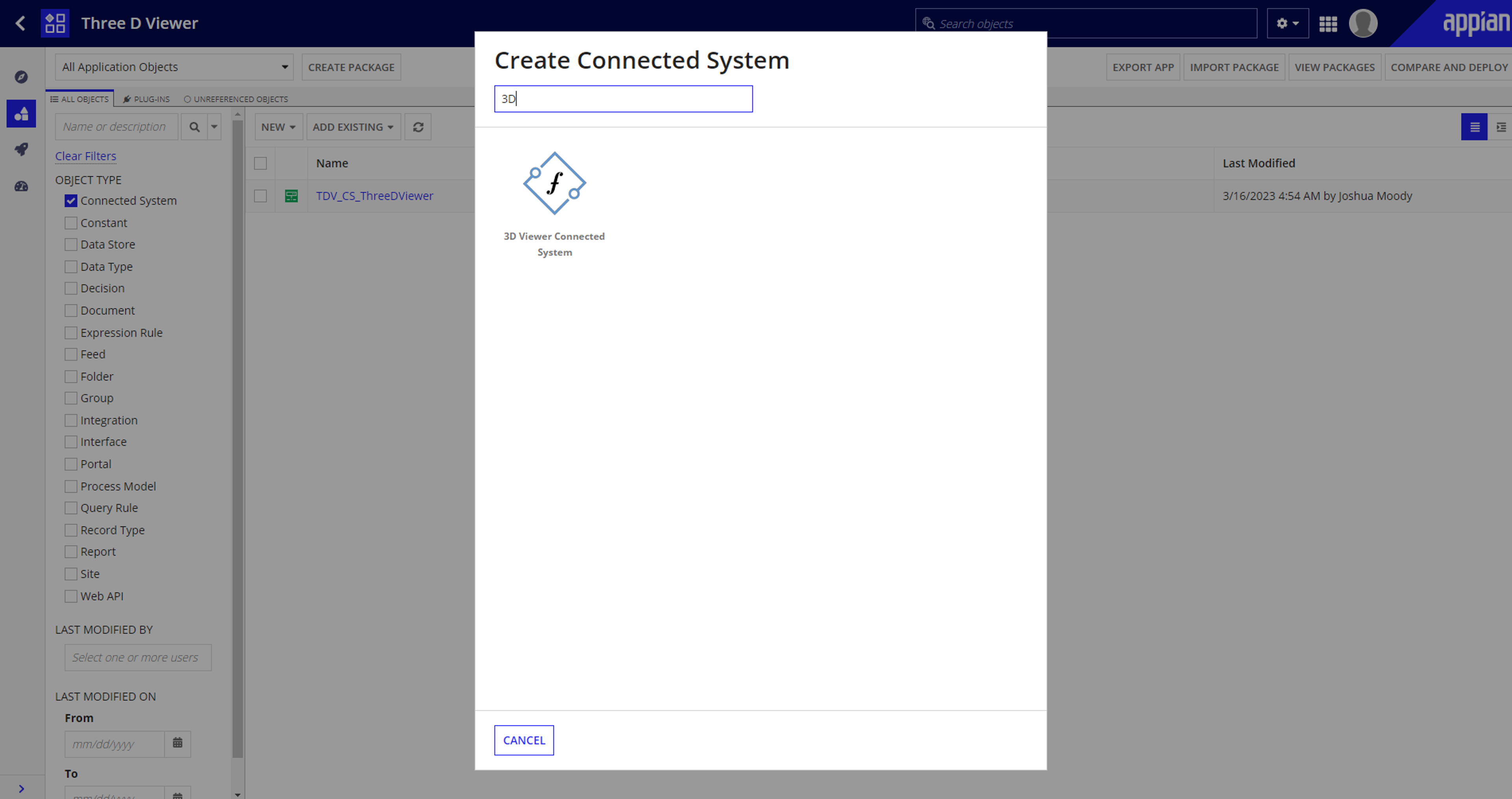Screen dimensions: 1512x799
Task: Click COMPARE AND DEPLOY button
Action: point(1449,67)
